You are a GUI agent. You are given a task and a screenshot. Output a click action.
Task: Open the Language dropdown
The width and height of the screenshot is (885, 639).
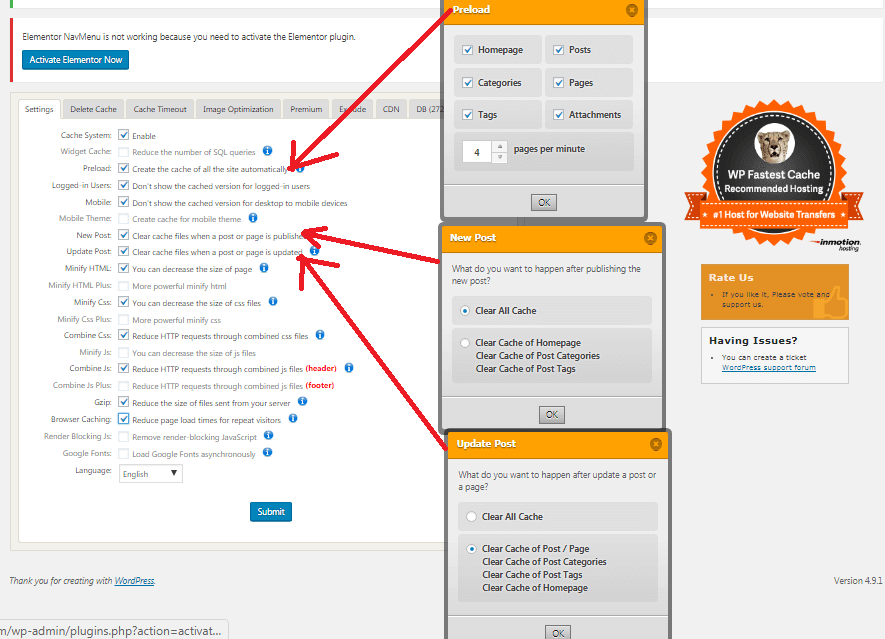pyautogui.click(x=150, y=474)
